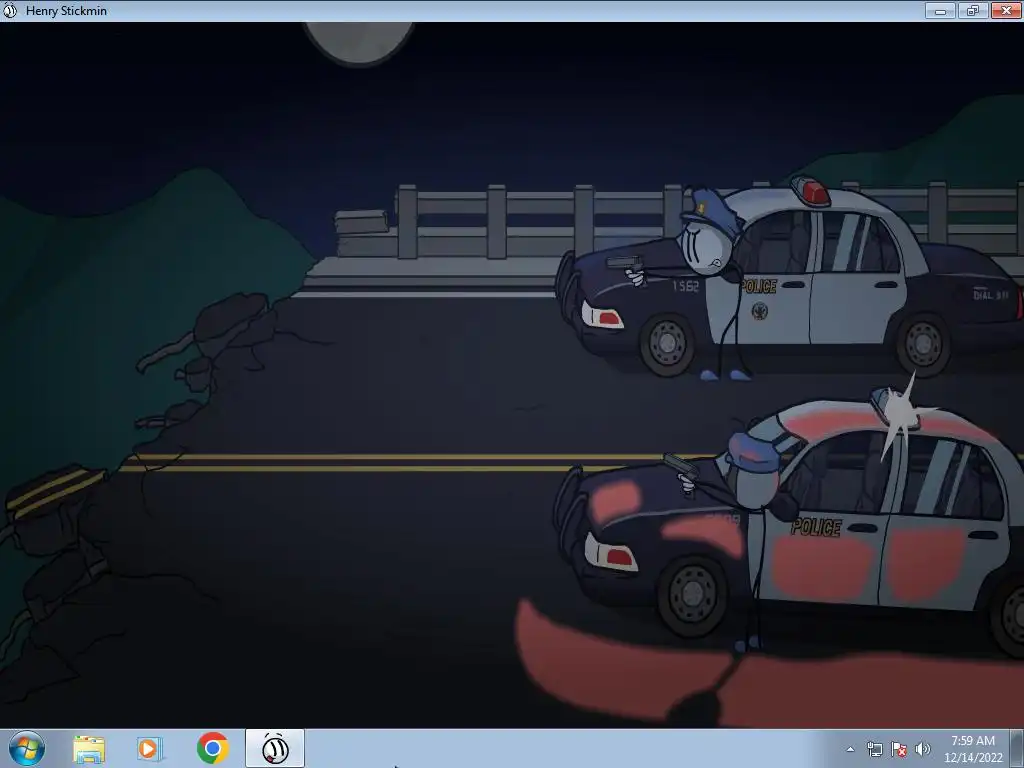Viewport: 1024px width, 768px height.
Task: Click the 1562 number on the upper car
Action: [x=686, y=285]
